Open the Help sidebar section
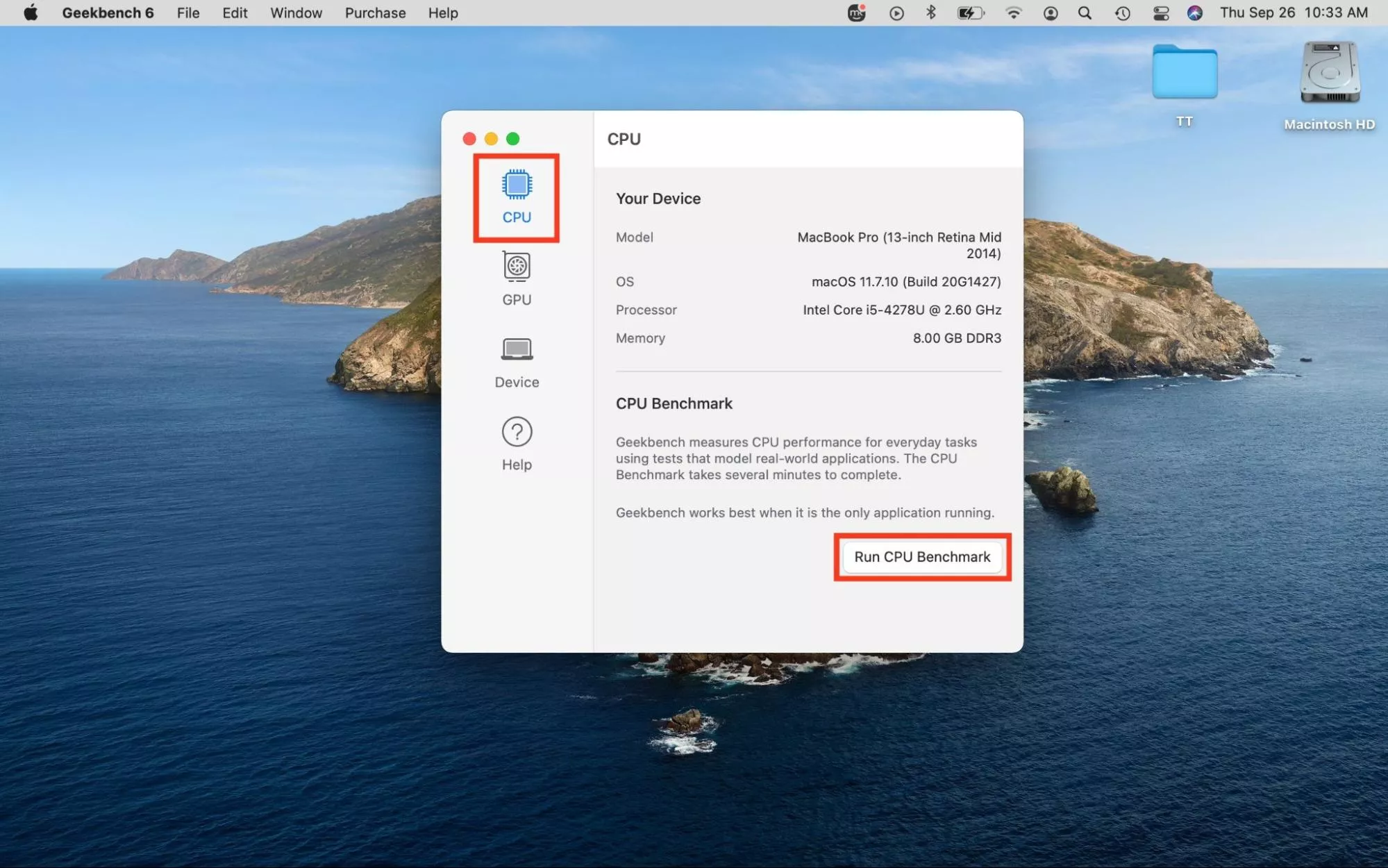This screenshot has width=1388, height=868. [517, 444]
